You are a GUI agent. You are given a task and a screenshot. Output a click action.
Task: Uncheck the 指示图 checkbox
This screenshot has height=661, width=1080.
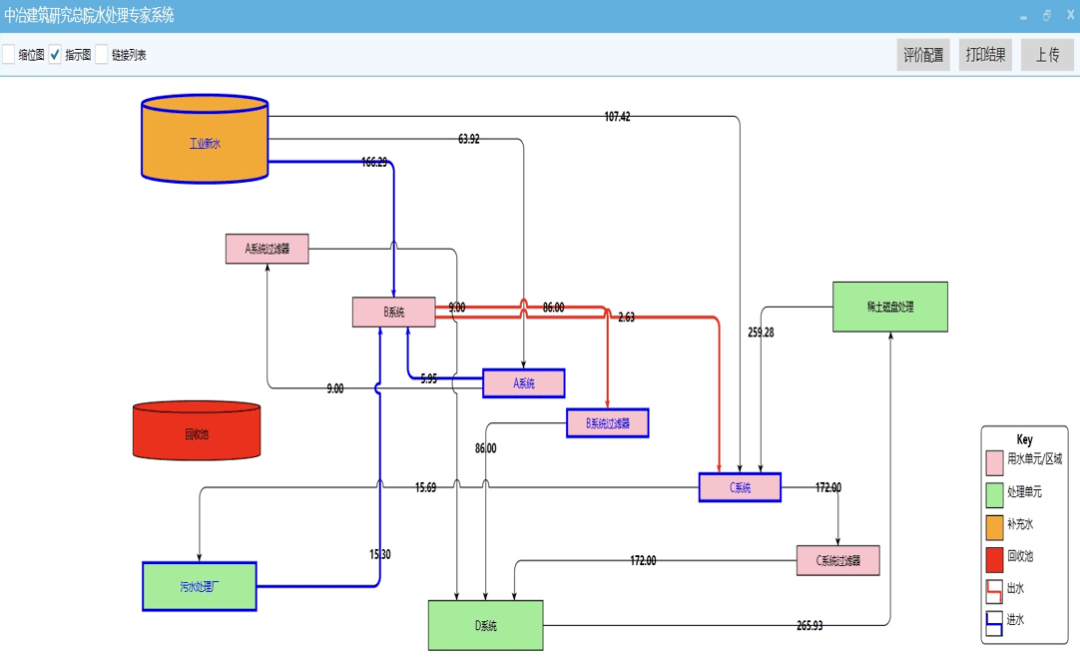[55, 54]
